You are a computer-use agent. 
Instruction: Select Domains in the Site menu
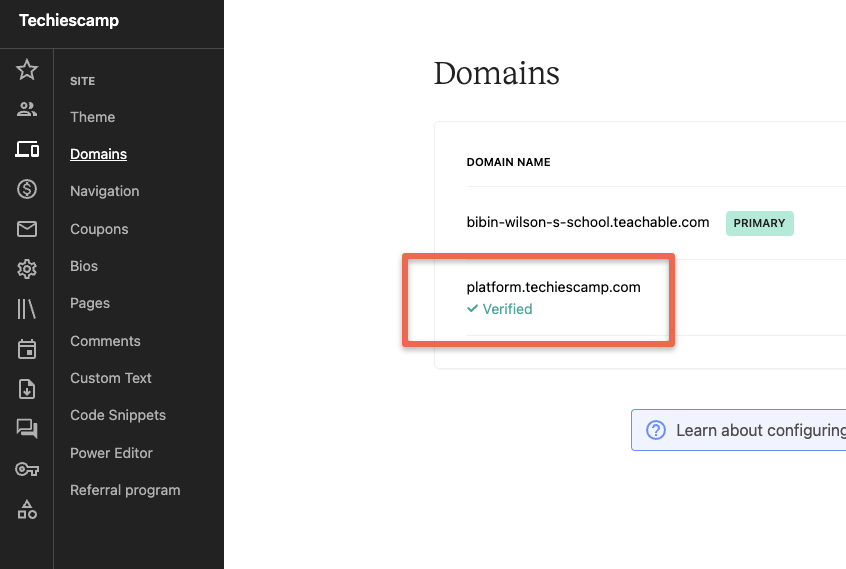(x=98, y=154)
